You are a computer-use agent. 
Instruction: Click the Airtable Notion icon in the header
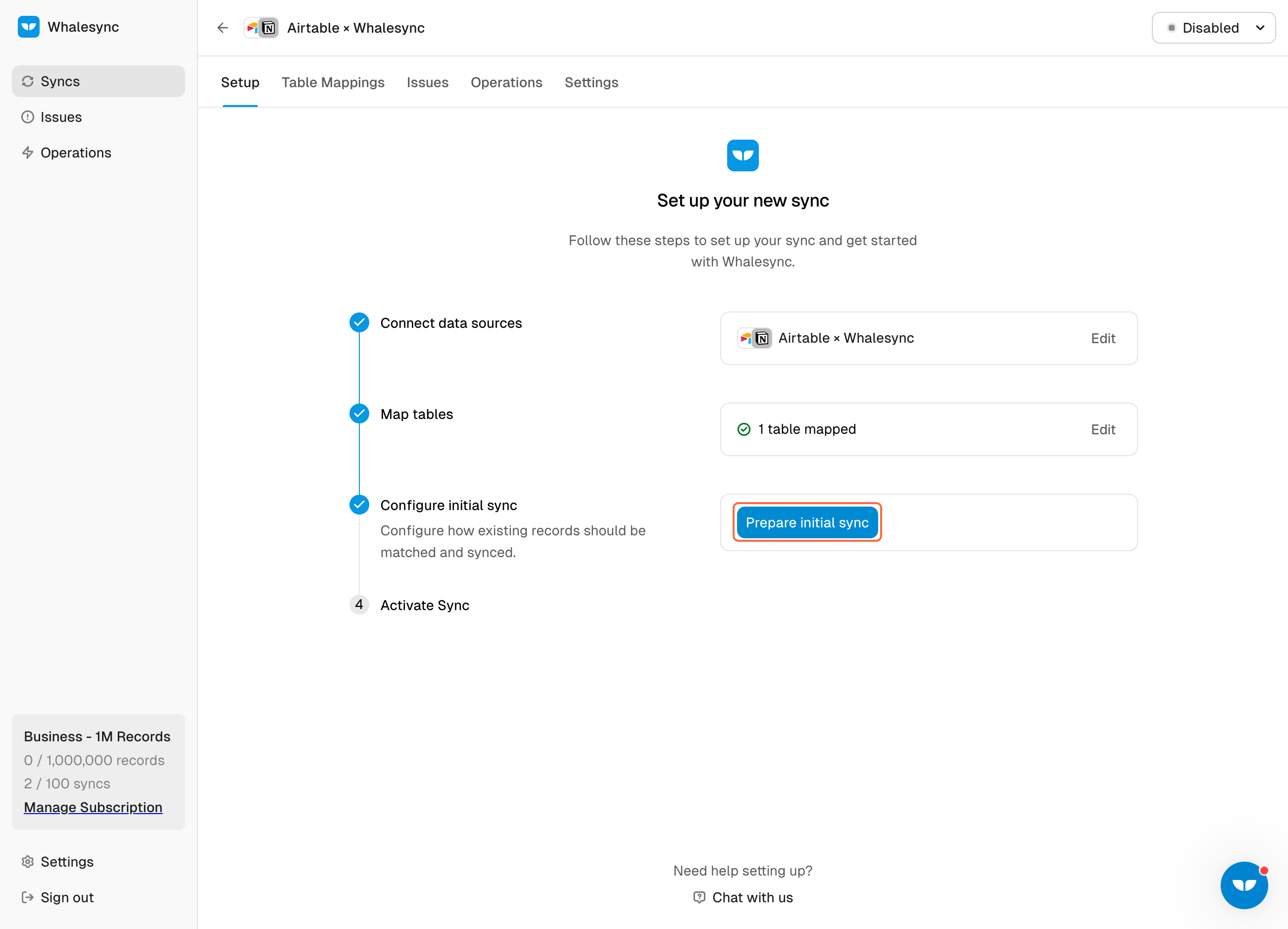[261, 28]
